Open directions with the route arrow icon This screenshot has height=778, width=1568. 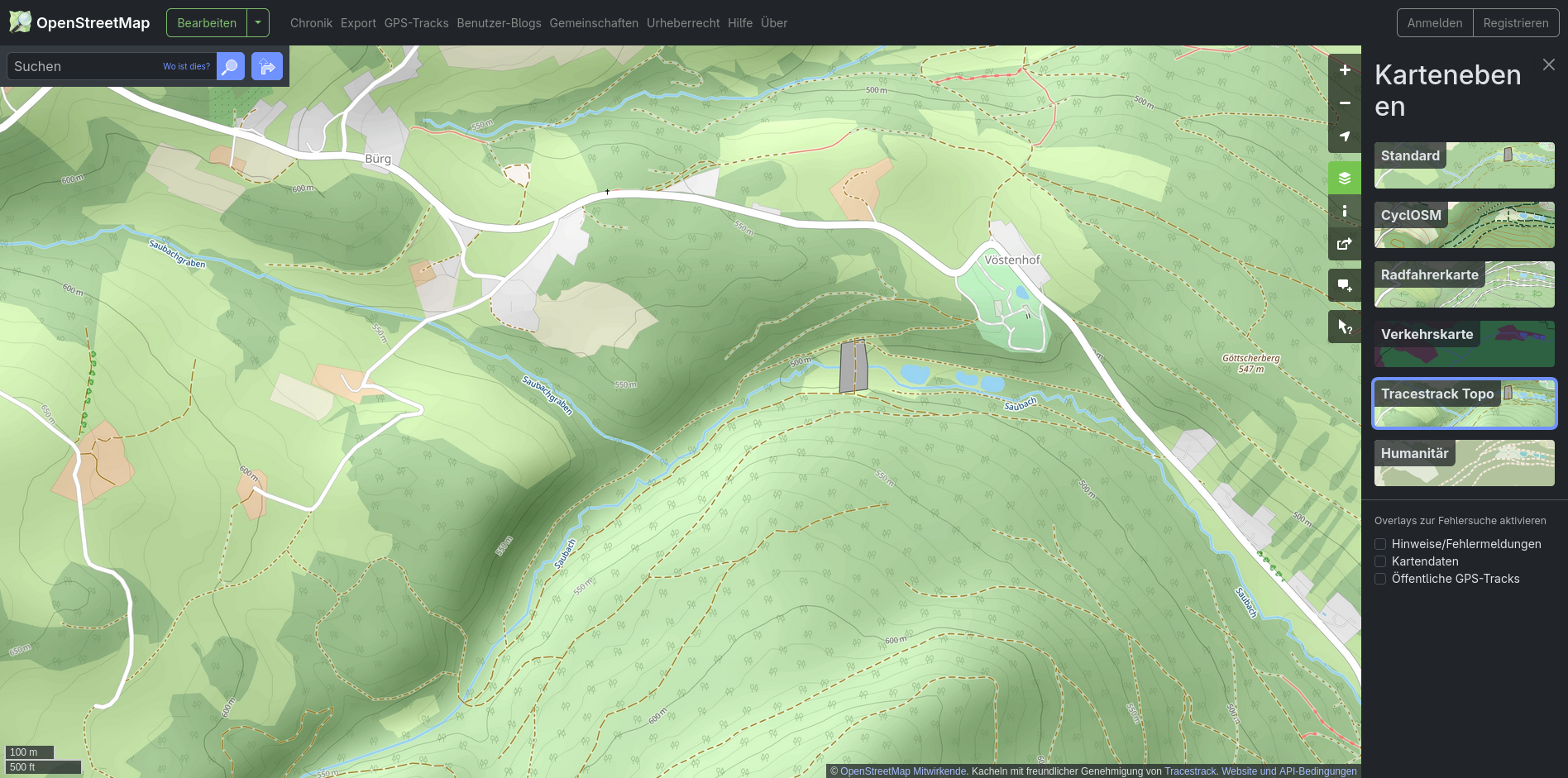pyautogui.click(x=266, y=66)
